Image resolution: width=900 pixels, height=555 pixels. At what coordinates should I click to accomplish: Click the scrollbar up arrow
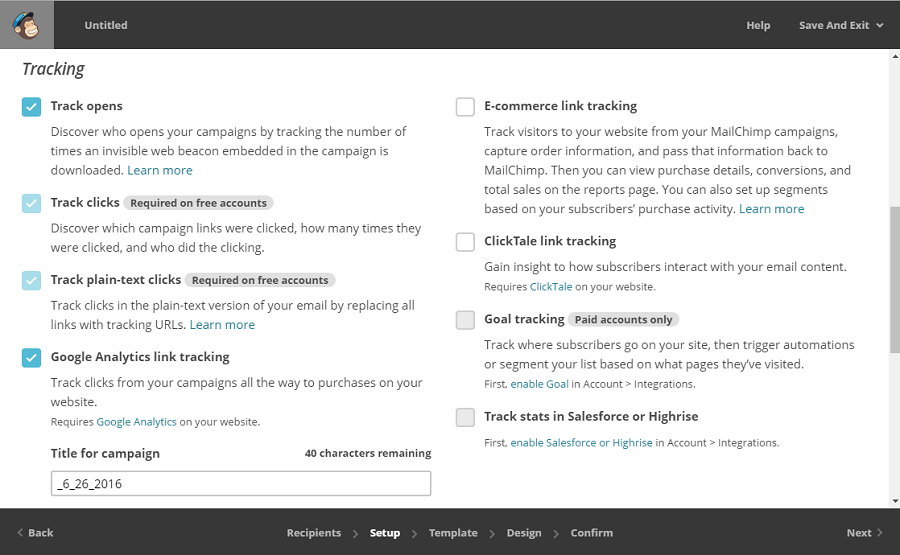pos(895,56)
